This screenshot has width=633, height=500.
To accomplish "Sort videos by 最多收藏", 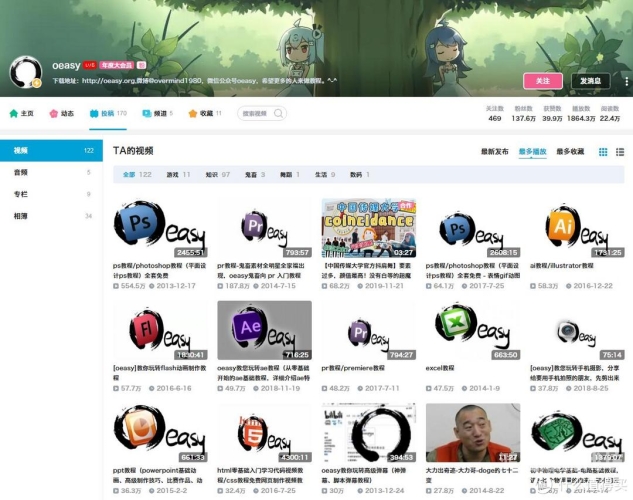I will [570, 151].
